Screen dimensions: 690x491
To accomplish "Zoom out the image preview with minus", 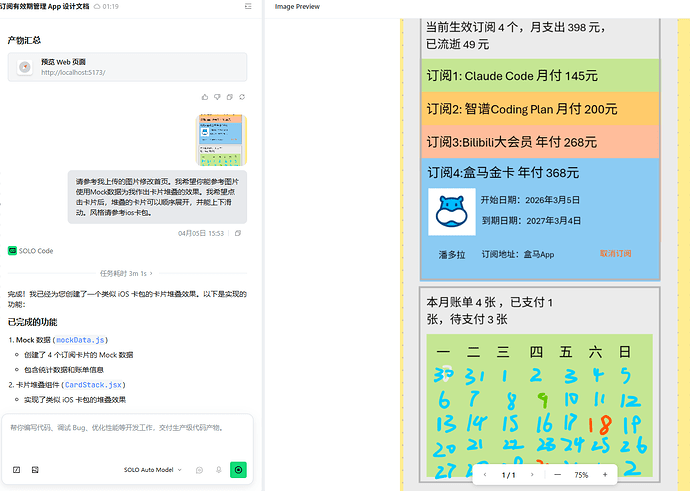I will pyautogui.click(x=558, y=475).
